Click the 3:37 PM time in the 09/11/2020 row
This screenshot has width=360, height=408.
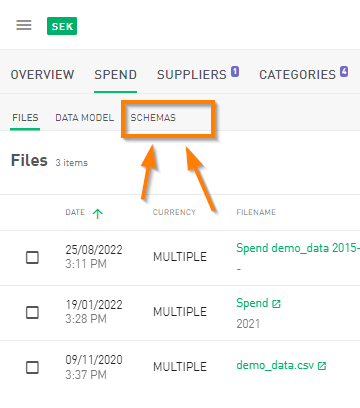pos(86,375)
